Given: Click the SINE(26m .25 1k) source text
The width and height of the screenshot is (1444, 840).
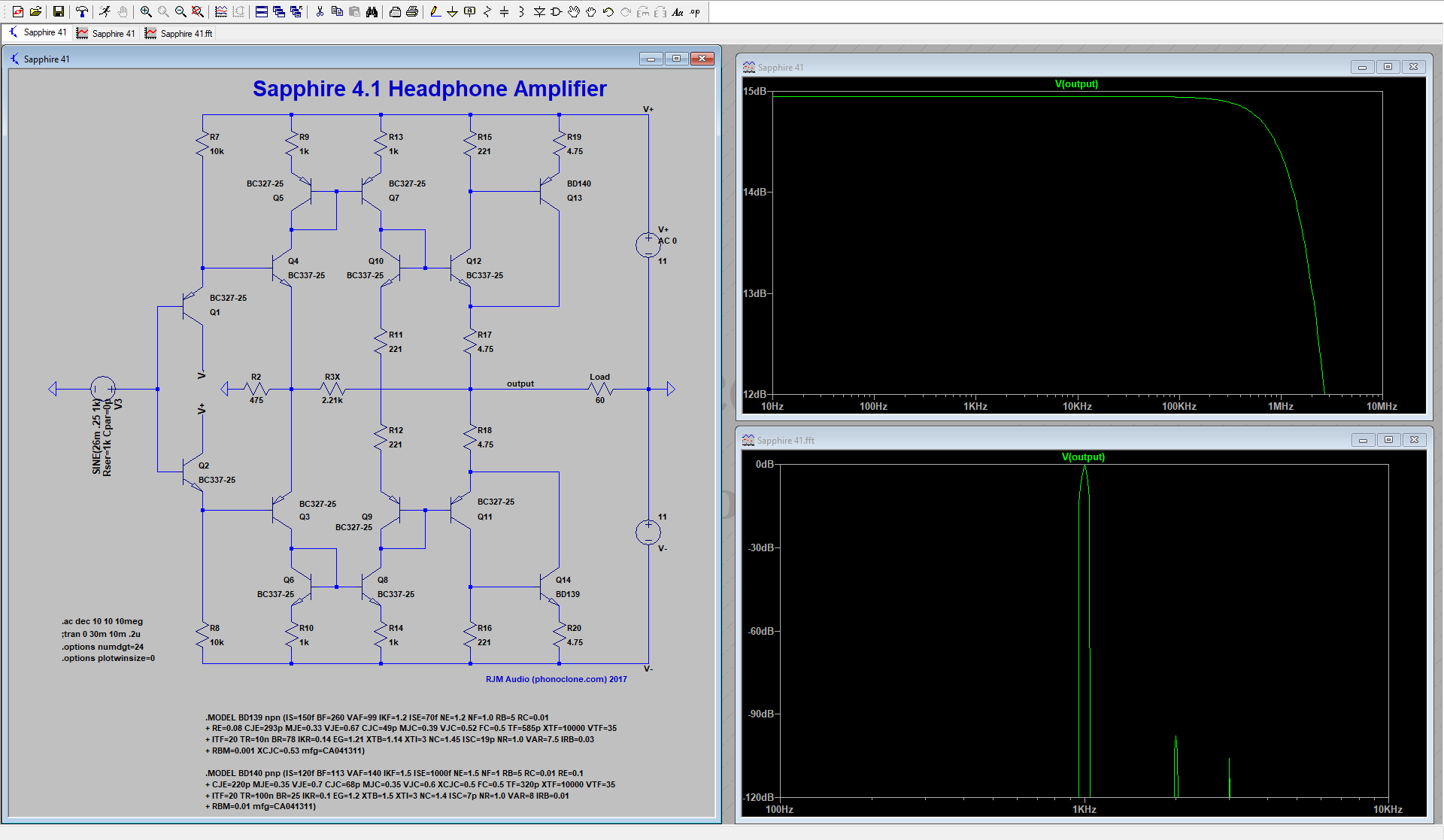Looking at the screenshot, I should click(x=96, y=437).
